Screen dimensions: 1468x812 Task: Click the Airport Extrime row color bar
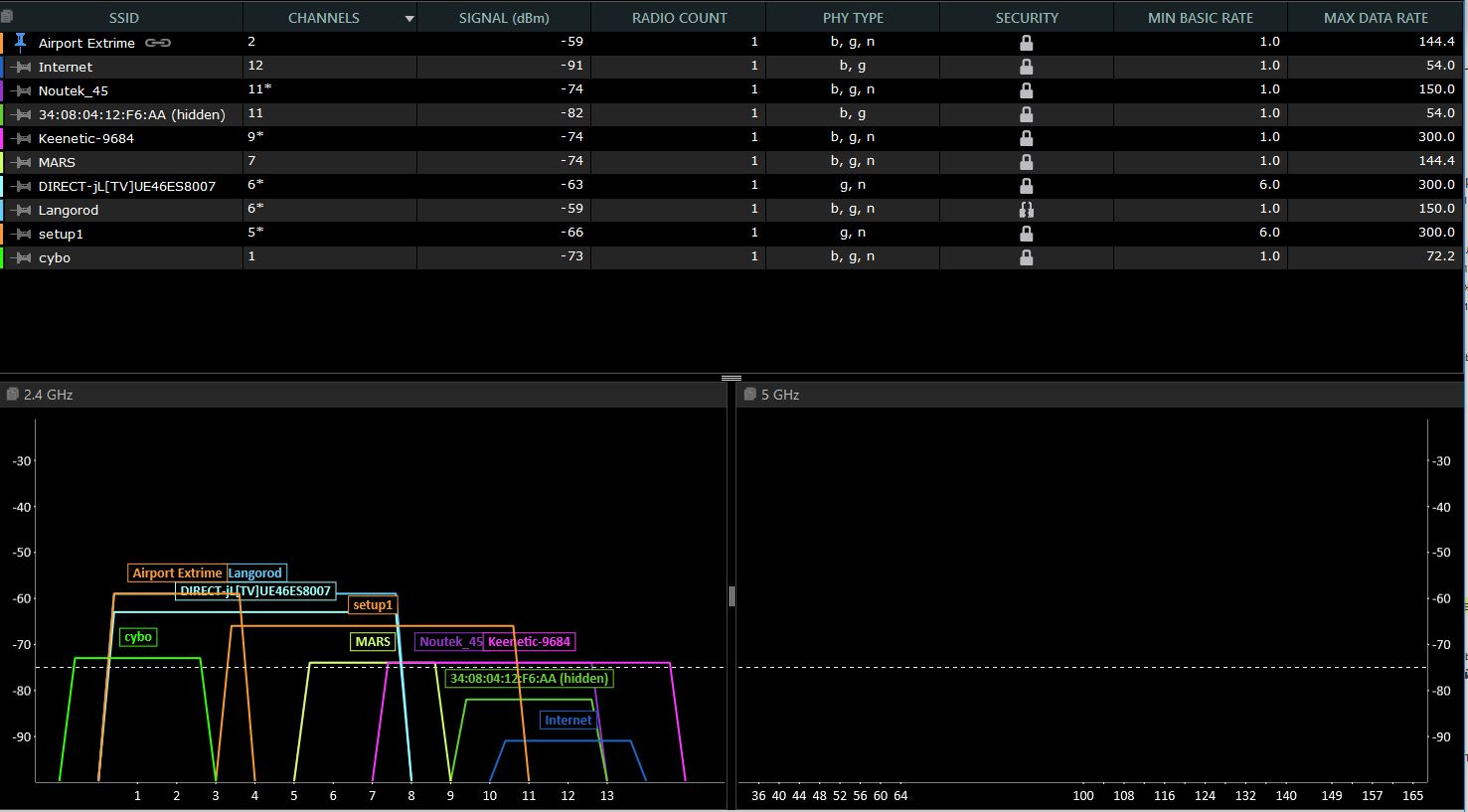[x=2, y=43]
